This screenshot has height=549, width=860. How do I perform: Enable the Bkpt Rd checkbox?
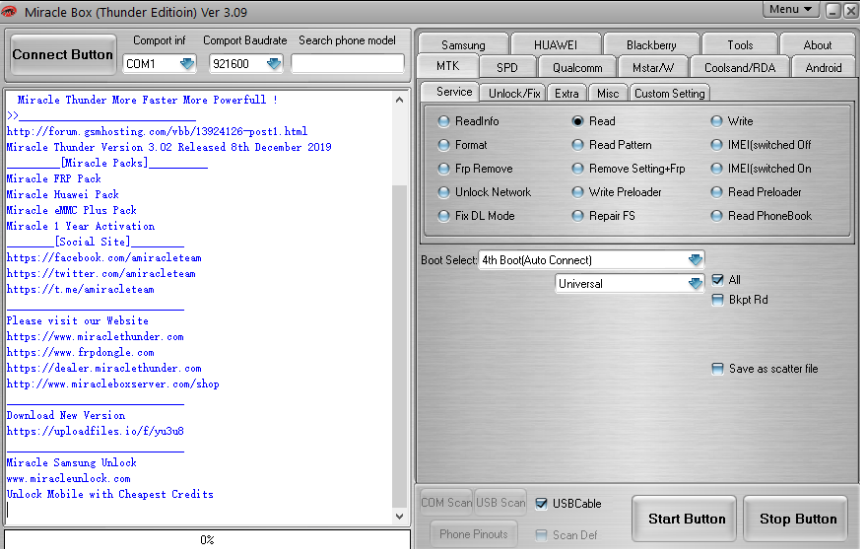click(x=717, y=299)
